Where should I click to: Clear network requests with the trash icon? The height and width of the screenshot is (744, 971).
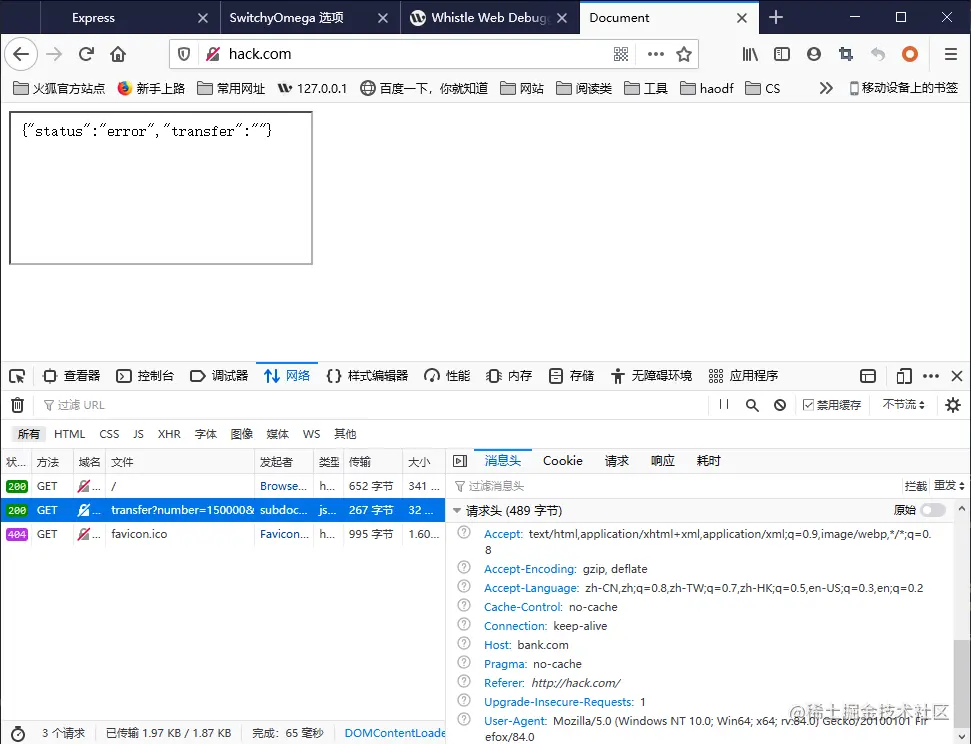(x=16, y=405)
